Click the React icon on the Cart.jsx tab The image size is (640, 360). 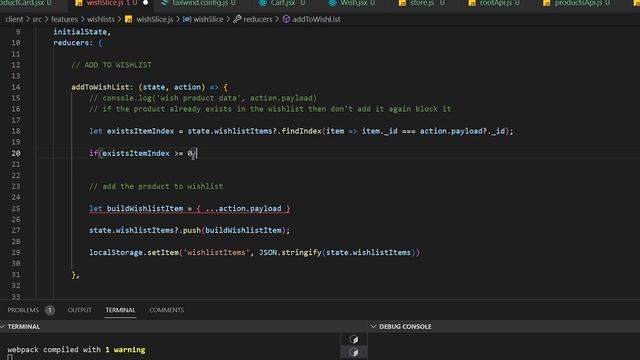tap(263, 3)
